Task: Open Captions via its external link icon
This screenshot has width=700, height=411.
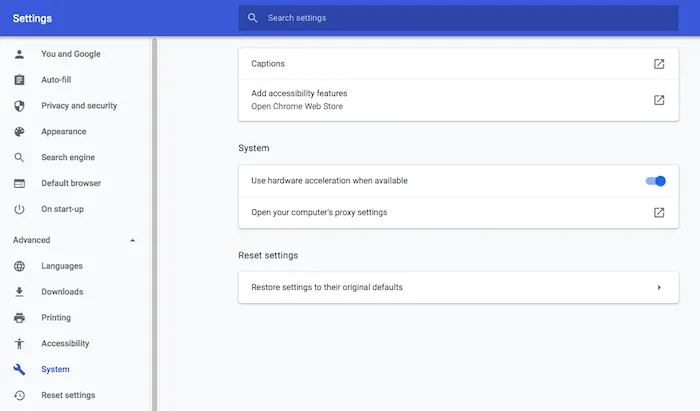Action: tap(659, 64)
